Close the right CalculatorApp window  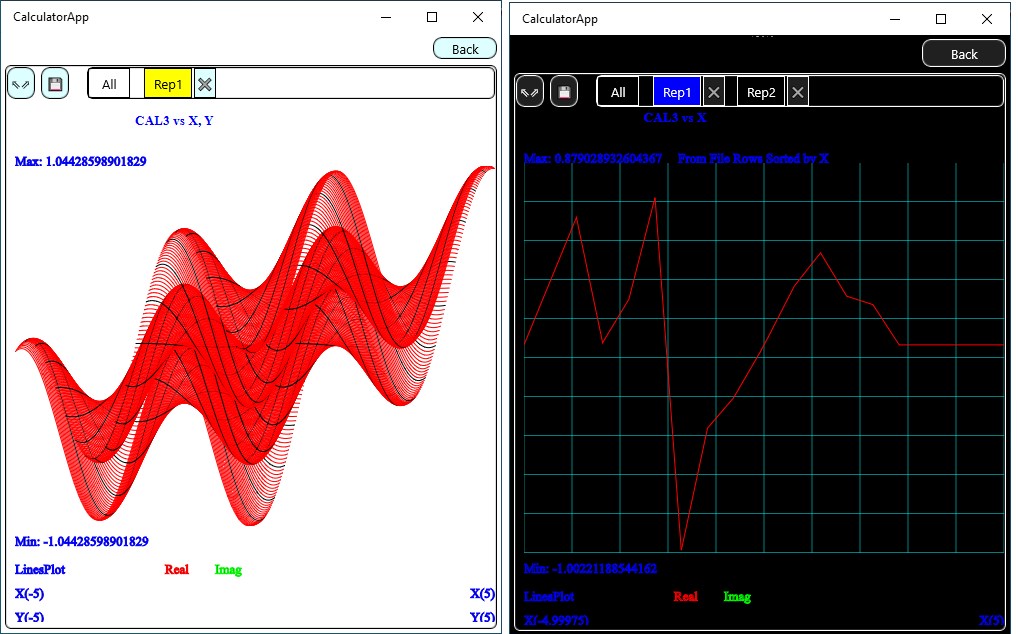pyautogui.click(x=987, y=19)
